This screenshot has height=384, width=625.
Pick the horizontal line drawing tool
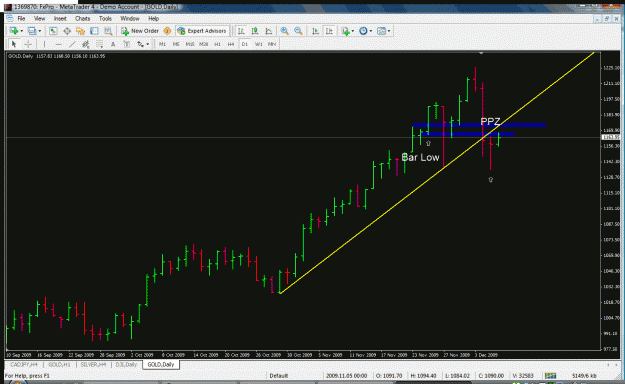tap(58, 44)
